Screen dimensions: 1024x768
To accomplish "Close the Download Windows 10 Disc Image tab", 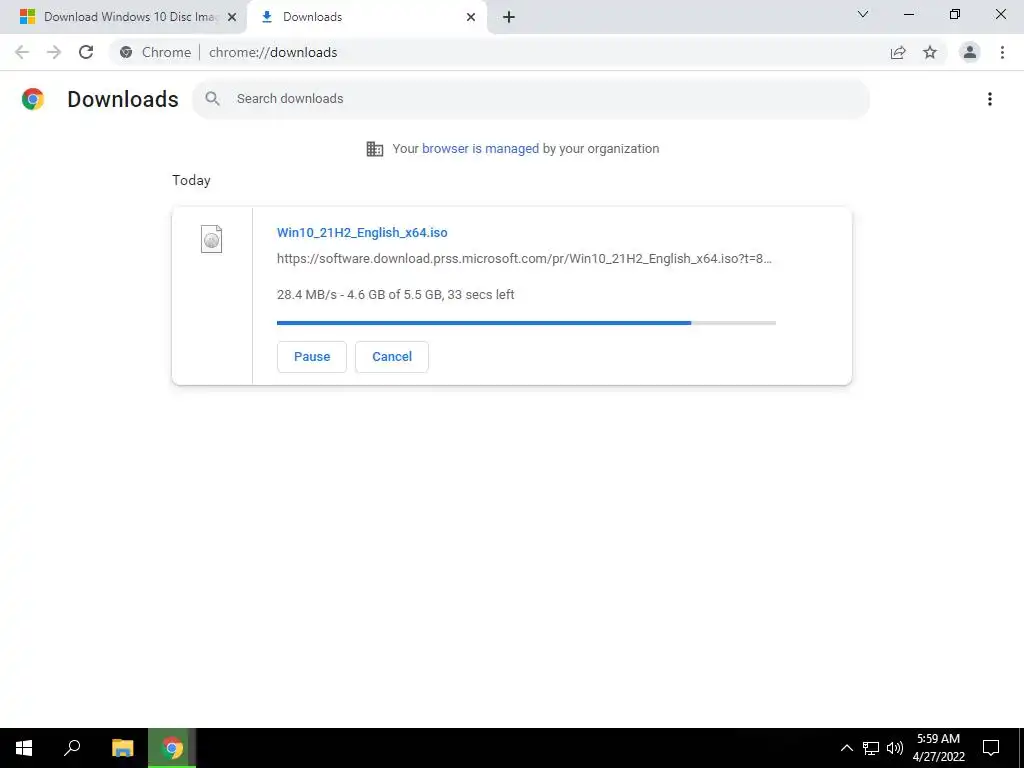I will coord(232,17).
